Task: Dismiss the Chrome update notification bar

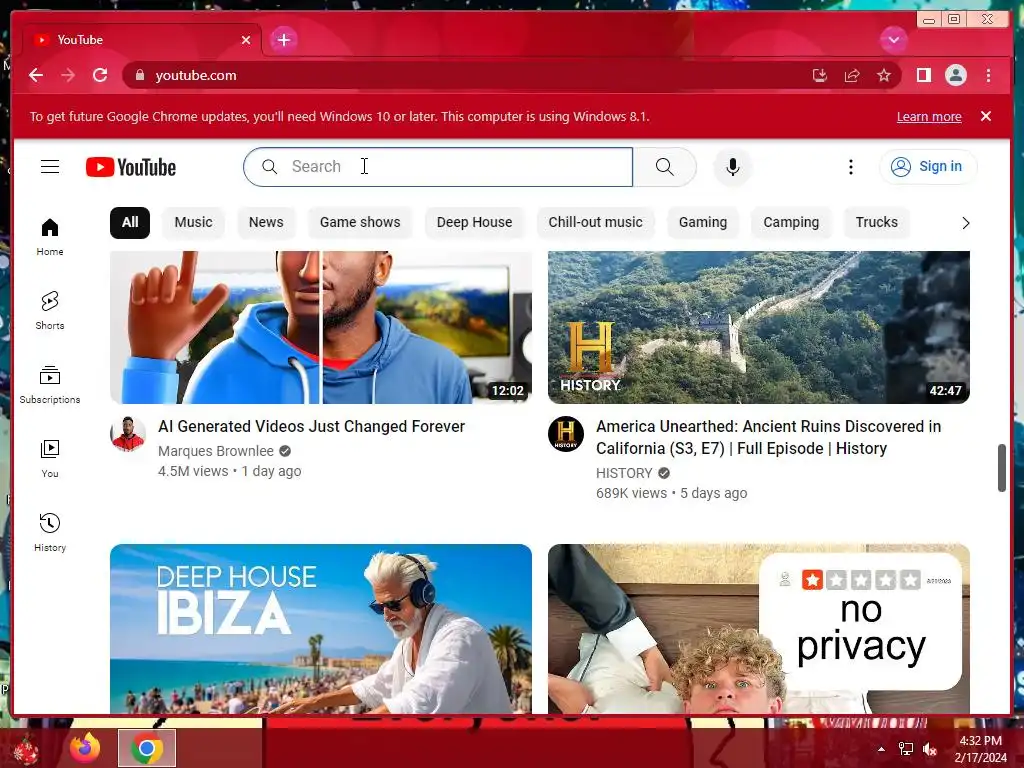Action: [x=985, y=116]
